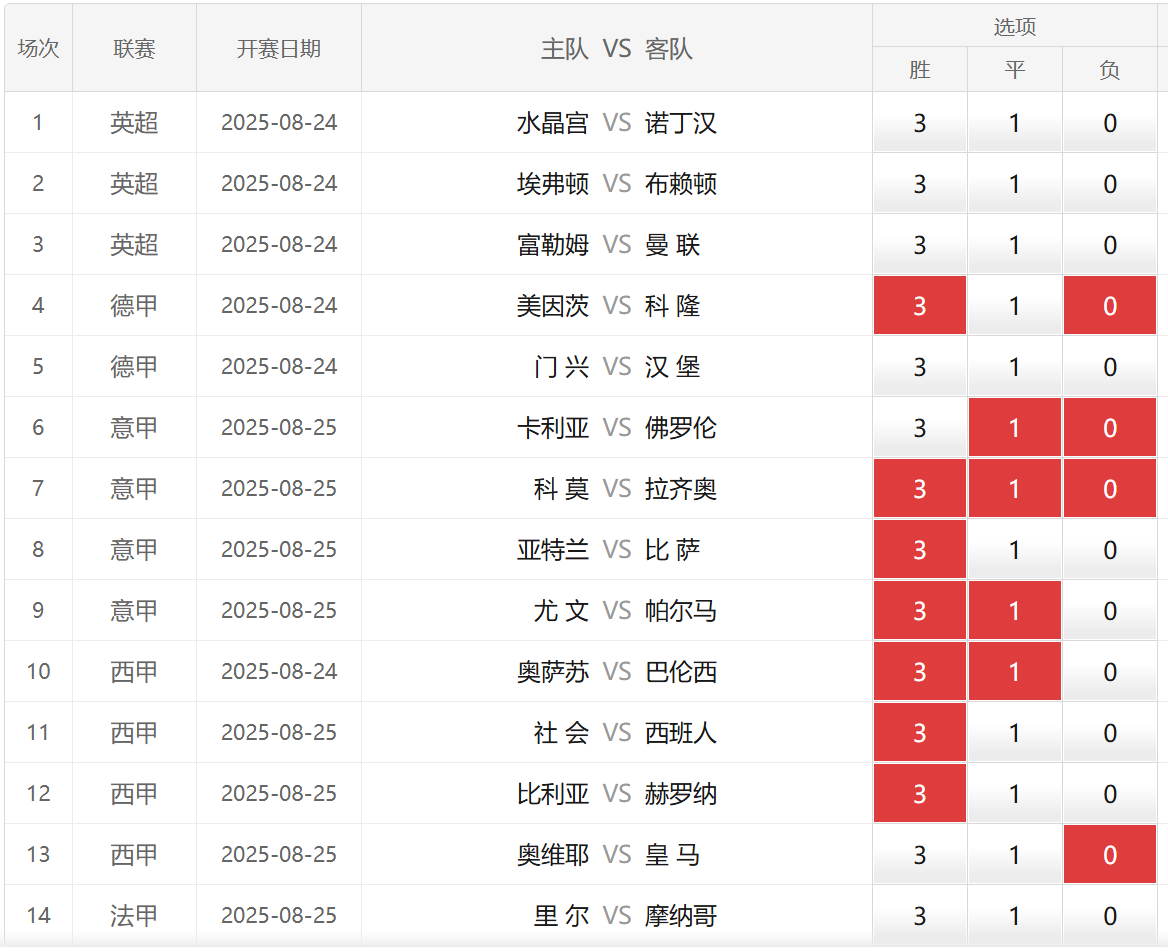Deselect win (3) for 奥萨苏 VS 巴伦西
The width and height of the screenshot is (1168, 952).
(920, 672)
